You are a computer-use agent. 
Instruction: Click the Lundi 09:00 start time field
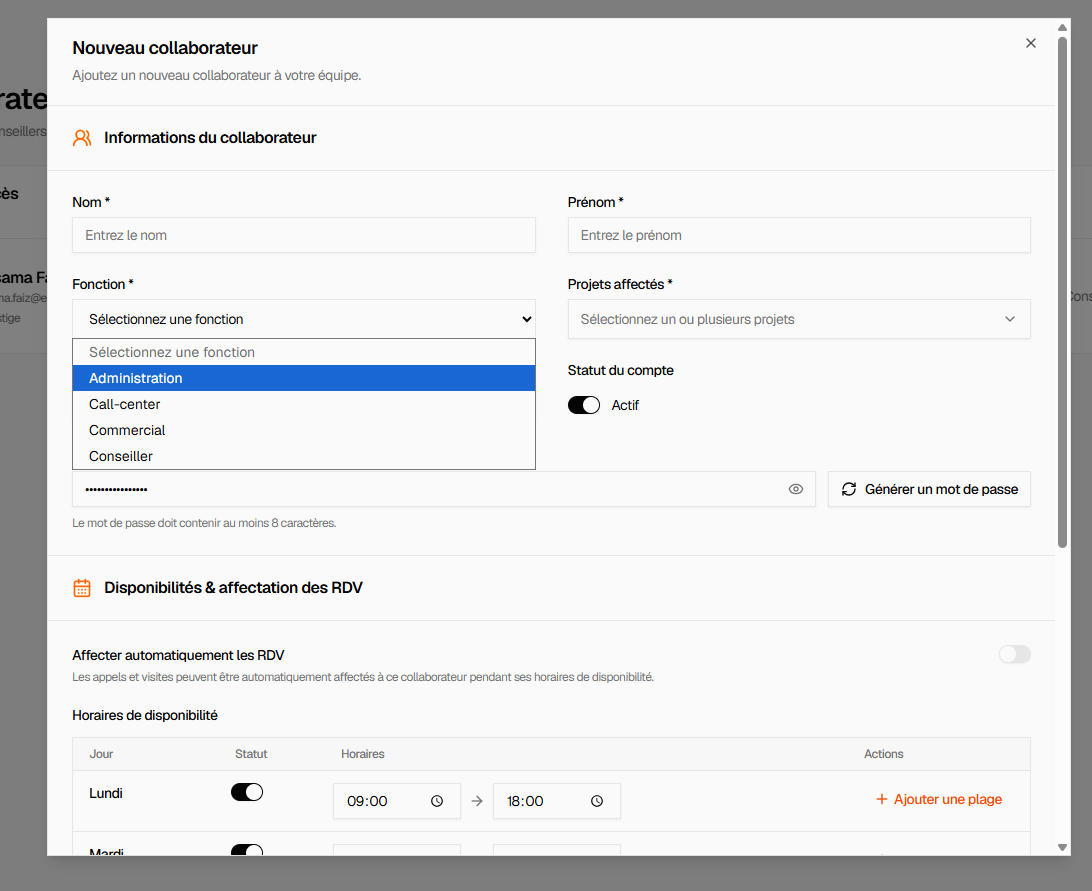pyautogui.click(x=396, y=801)
